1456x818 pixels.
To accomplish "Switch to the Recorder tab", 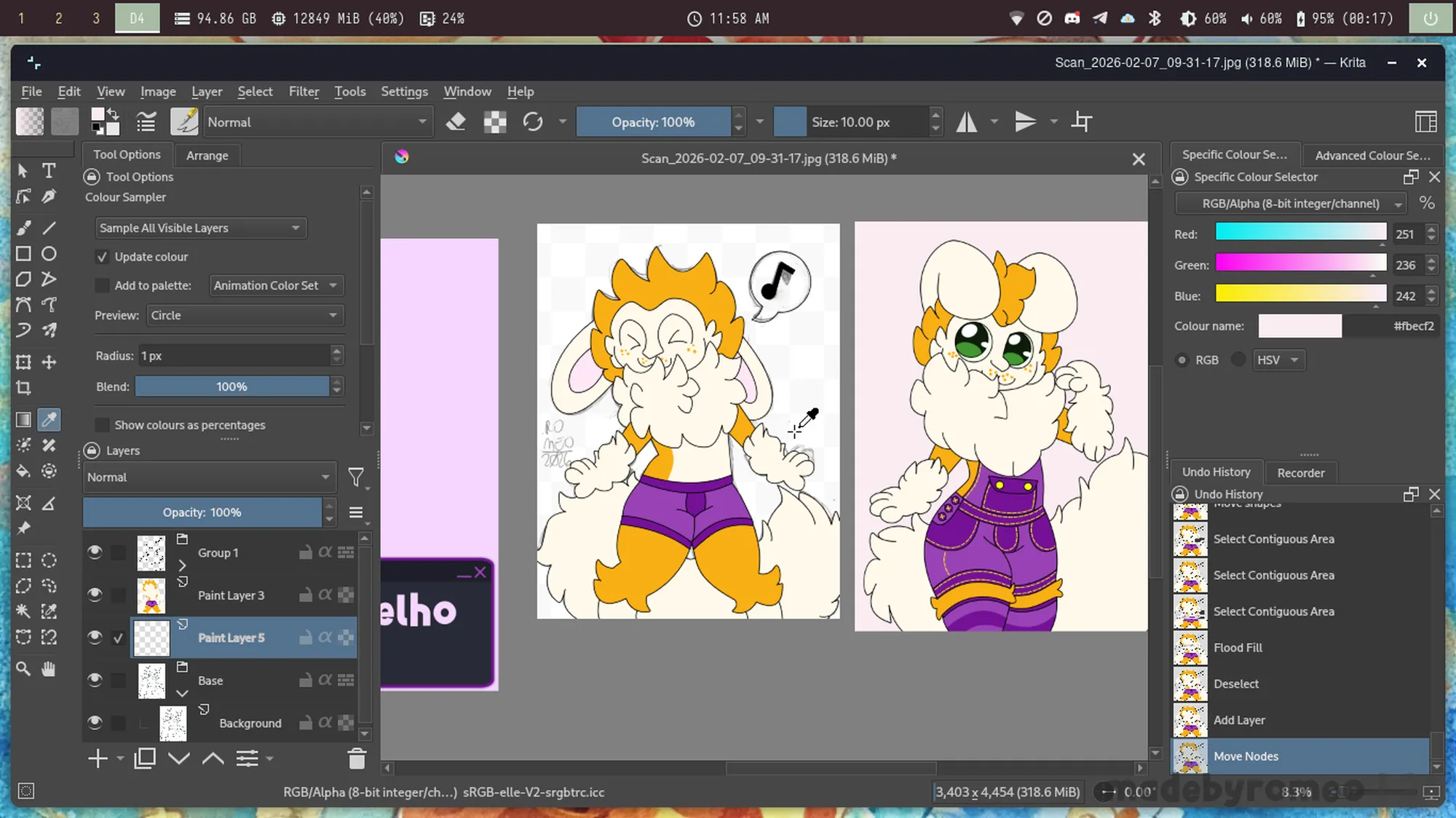I will tap(1300, 473).
